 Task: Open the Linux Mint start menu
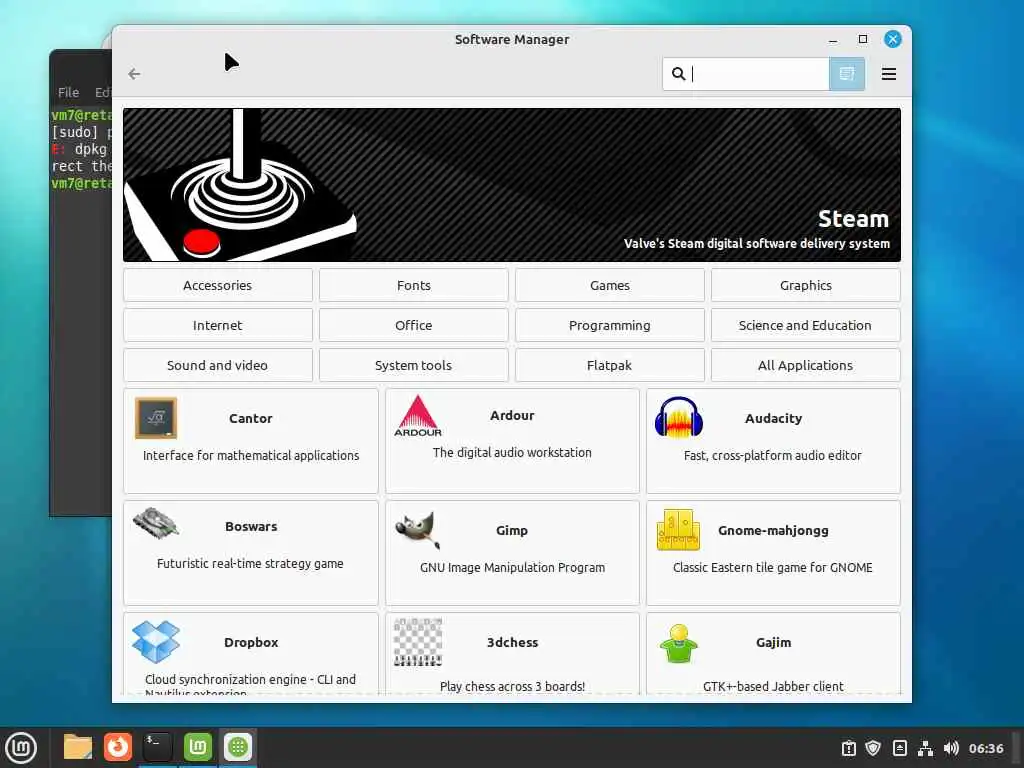pos(21,748)
